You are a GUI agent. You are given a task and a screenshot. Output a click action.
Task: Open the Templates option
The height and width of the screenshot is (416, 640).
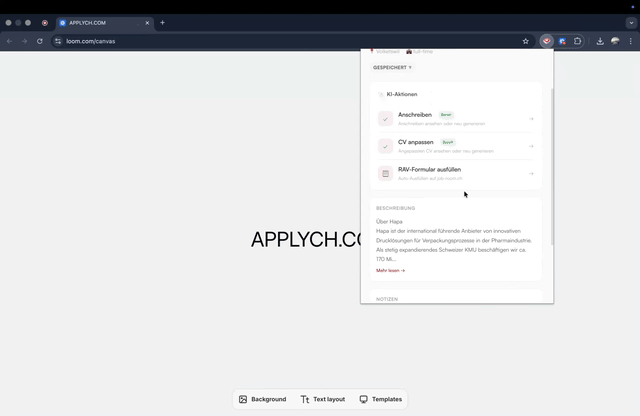tap(381, 399)
